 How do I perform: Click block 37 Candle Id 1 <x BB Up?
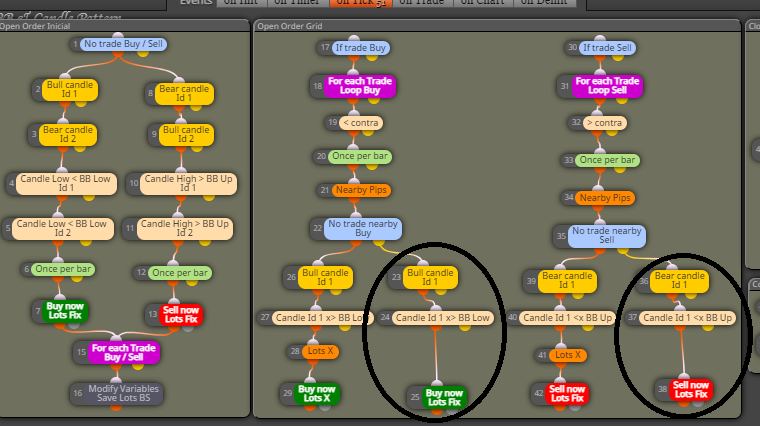point(687,318)
